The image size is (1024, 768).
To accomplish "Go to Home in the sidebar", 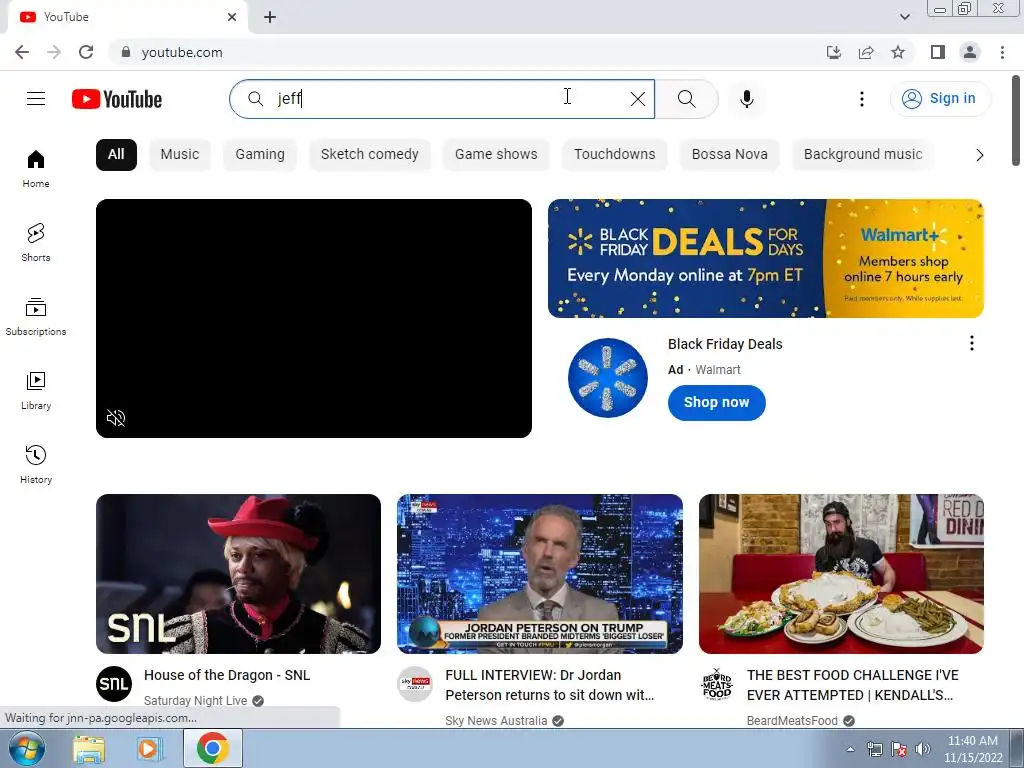I will click(x=36, y=168).
